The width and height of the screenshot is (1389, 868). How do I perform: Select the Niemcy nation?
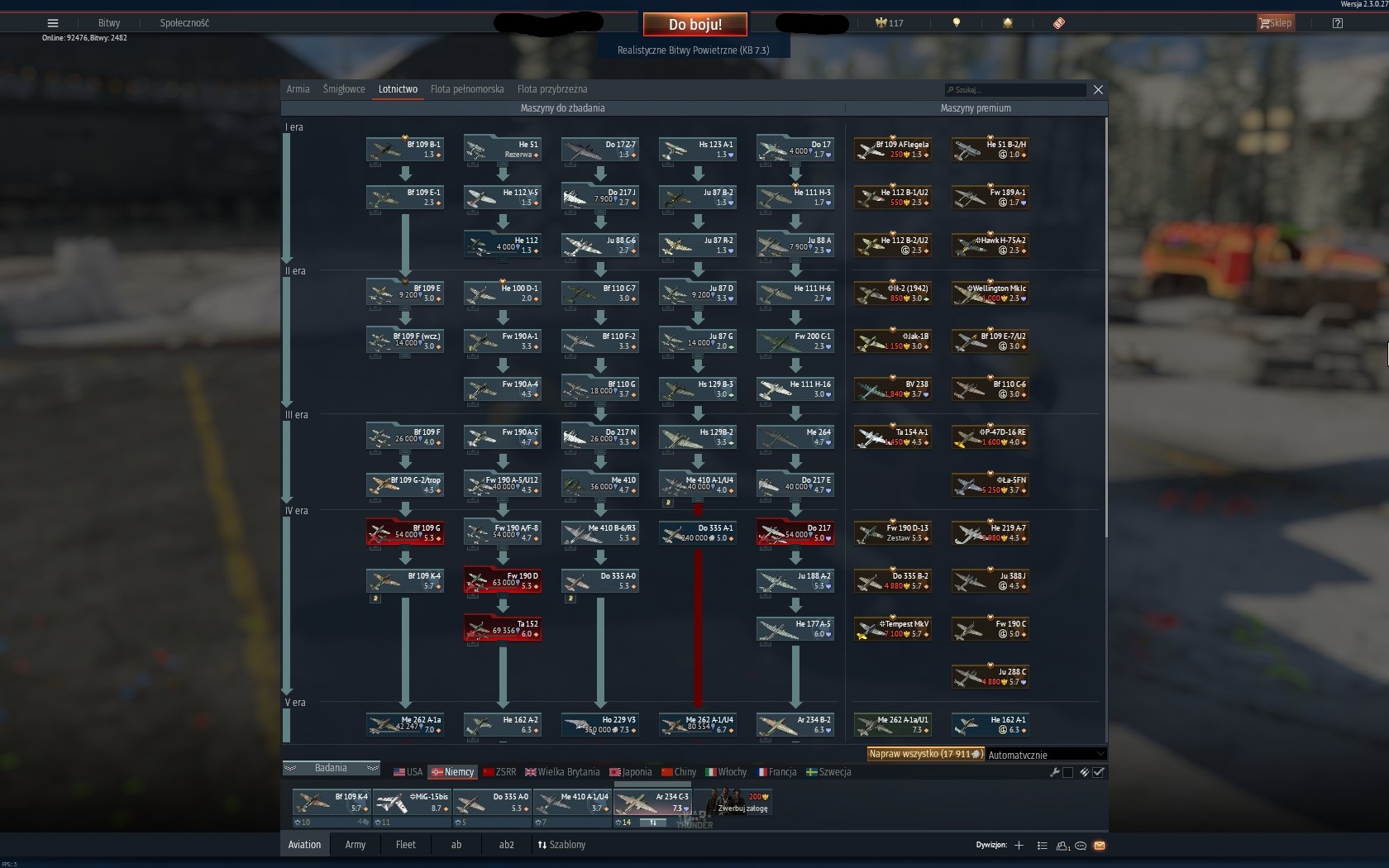coord(452,772)
